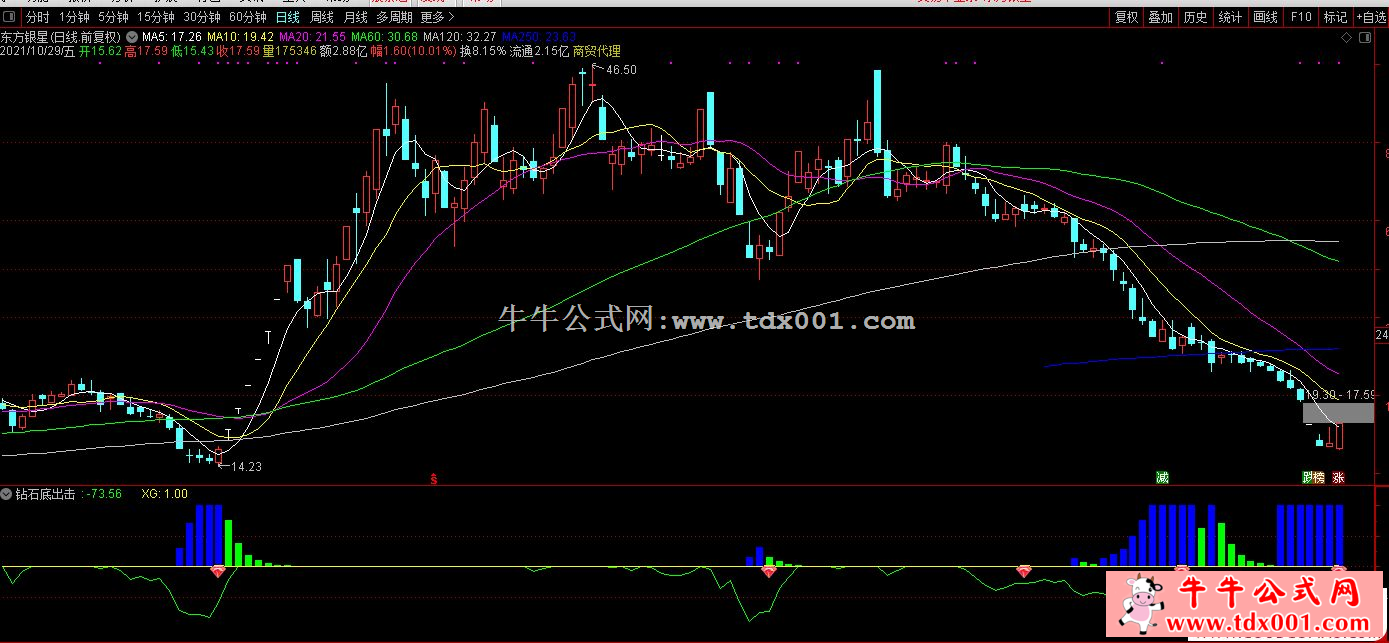Select the 30分钟 period tab
This screenshot has height=643, width=1389.
(202, 17)
